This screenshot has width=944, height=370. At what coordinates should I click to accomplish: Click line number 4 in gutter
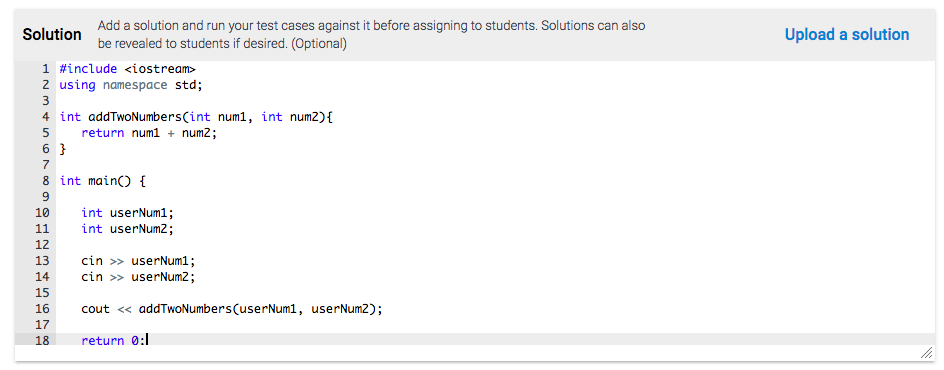[x=45, y=117]
